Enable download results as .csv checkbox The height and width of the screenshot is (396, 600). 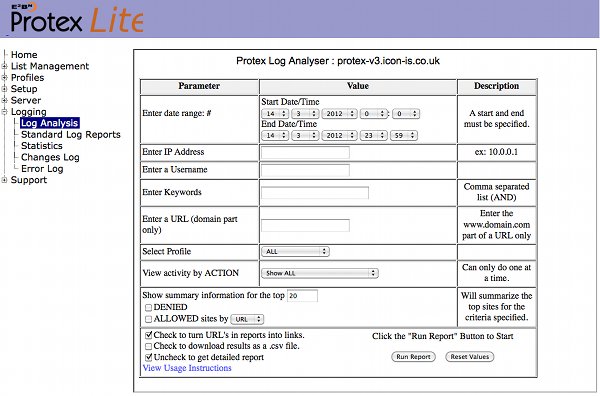click(x=148, y=347)
